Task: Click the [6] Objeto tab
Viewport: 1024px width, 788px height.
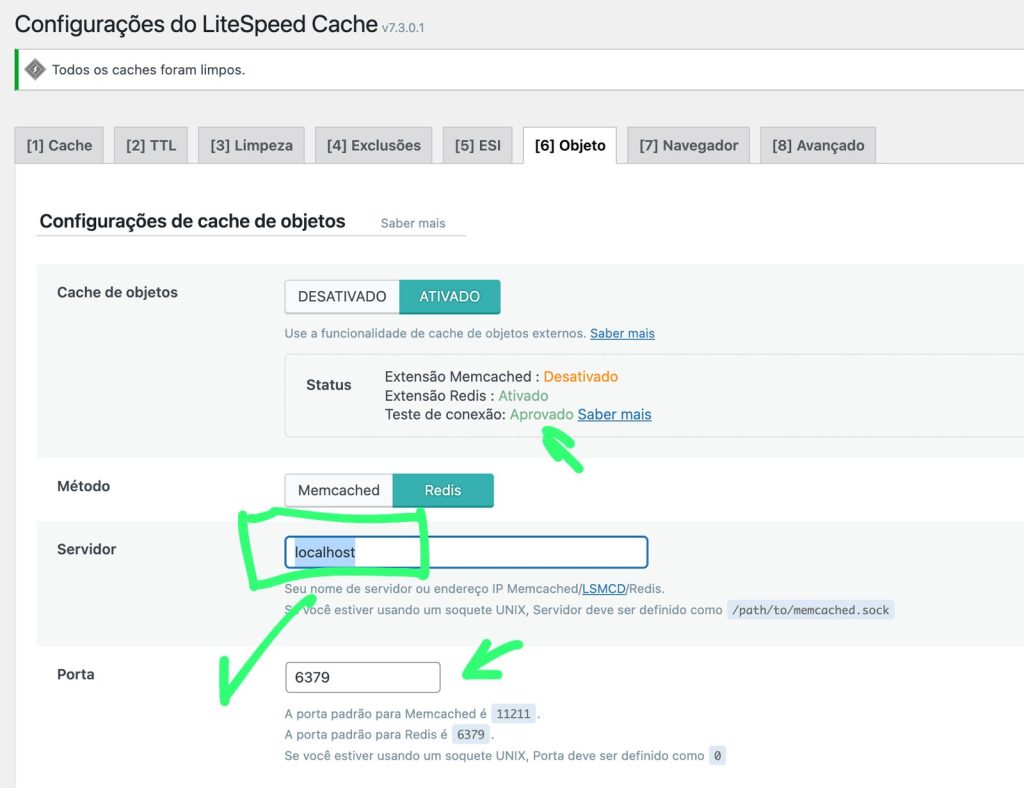Action: [x=570, y=145]
